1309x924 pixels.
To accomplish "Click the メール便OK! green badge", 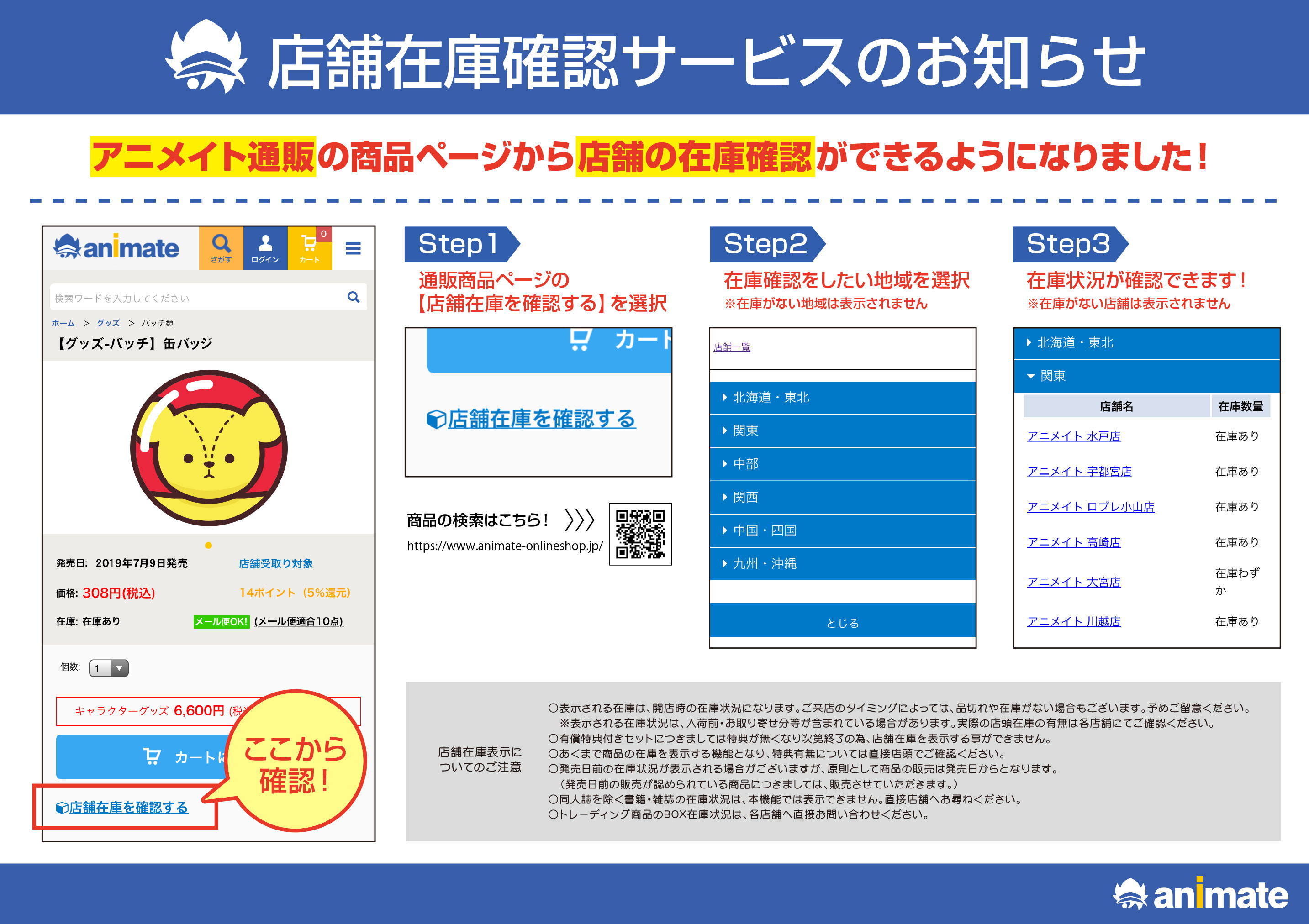I will [x=221, y=621].
